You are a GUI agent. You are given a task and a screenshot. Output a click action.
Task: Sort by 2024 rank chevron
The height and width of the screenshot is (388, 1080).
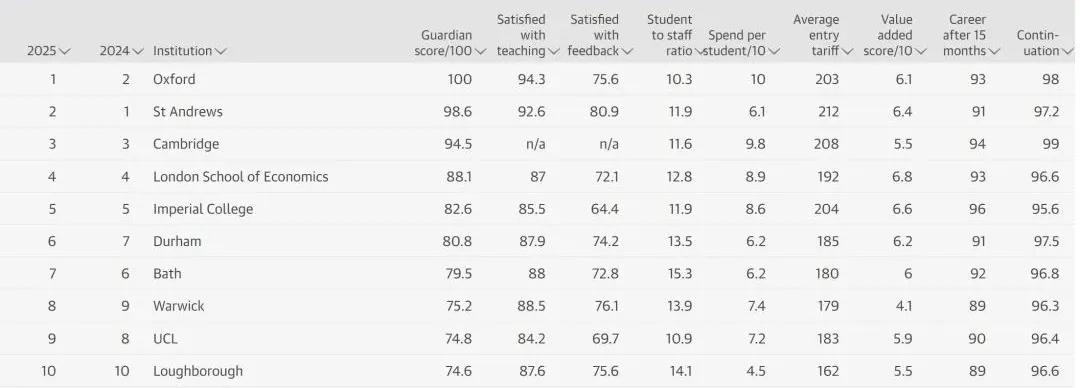[138, 51]
